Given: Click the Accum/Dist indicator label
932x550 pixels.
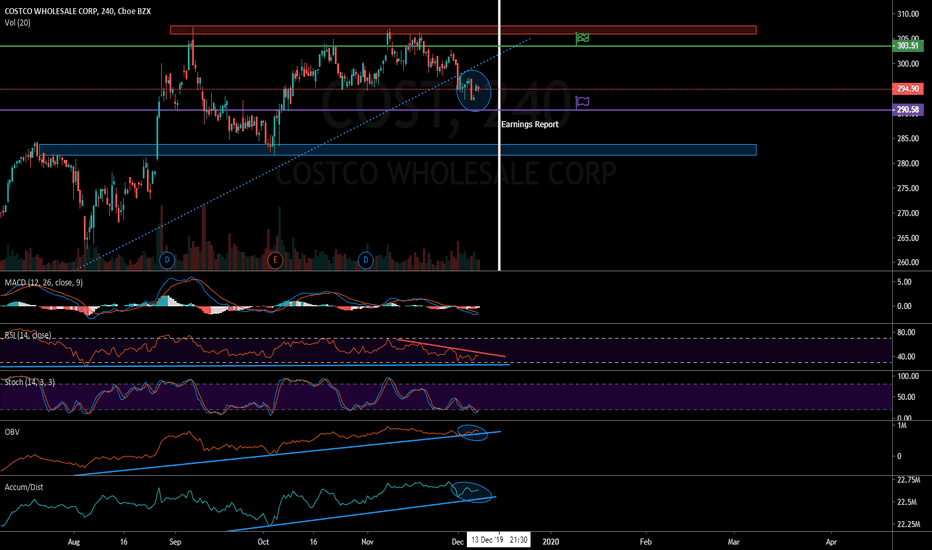Looking at the screenshot, I should (24, 487).
